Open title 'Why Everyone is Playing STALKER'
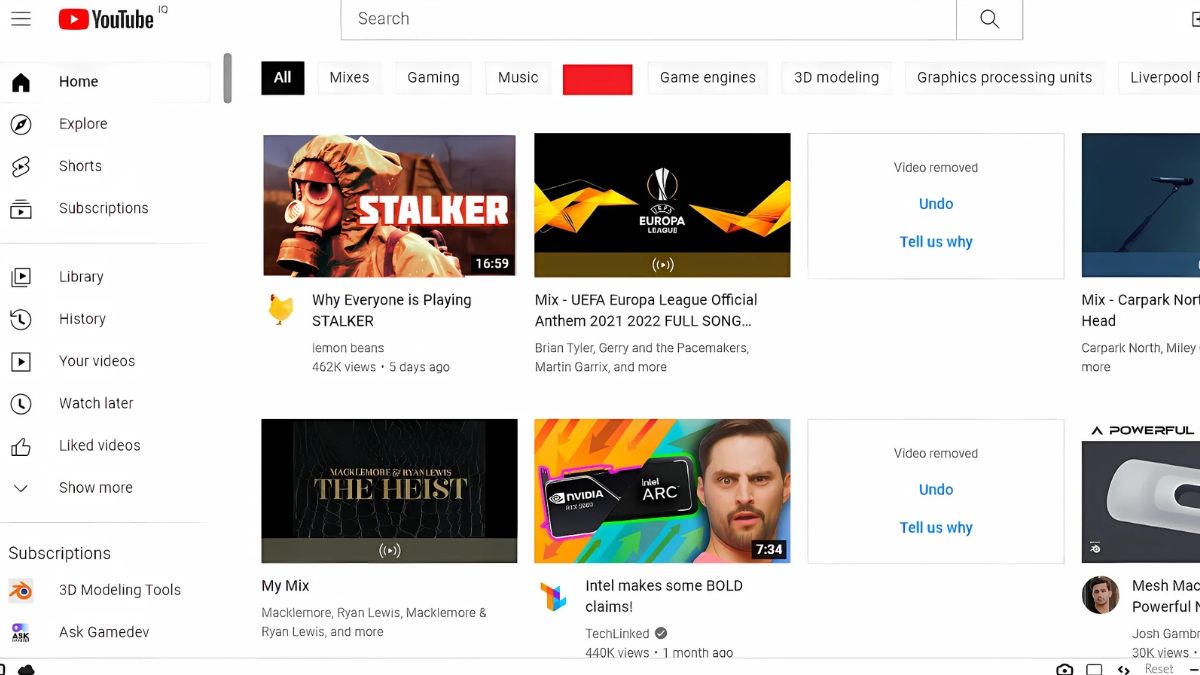 coord(392,310)
